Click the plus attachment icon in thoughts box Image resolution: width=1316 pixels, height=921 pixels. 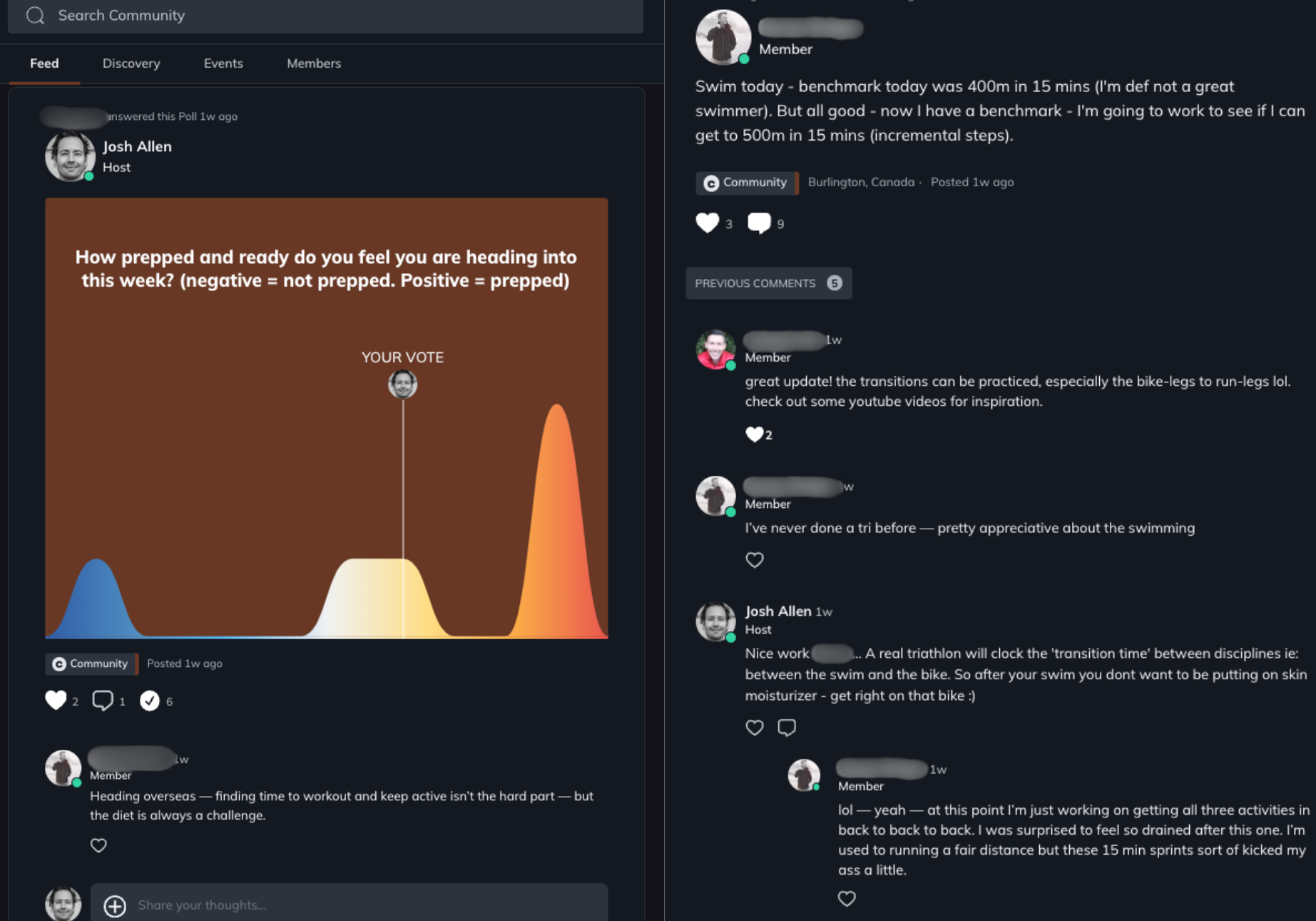(115, 906)
